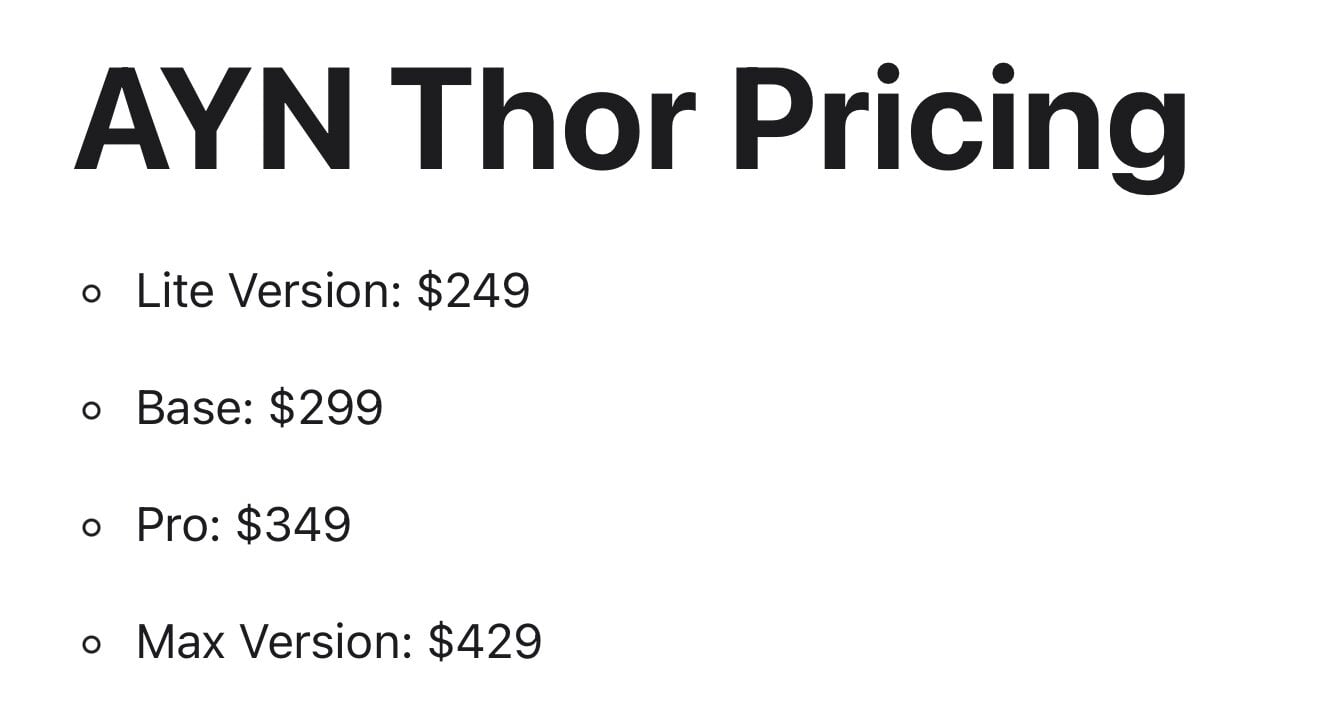Viewport: 1320px width, 723px height.
Task: Select the $429 price text
Action: point(485,642)
